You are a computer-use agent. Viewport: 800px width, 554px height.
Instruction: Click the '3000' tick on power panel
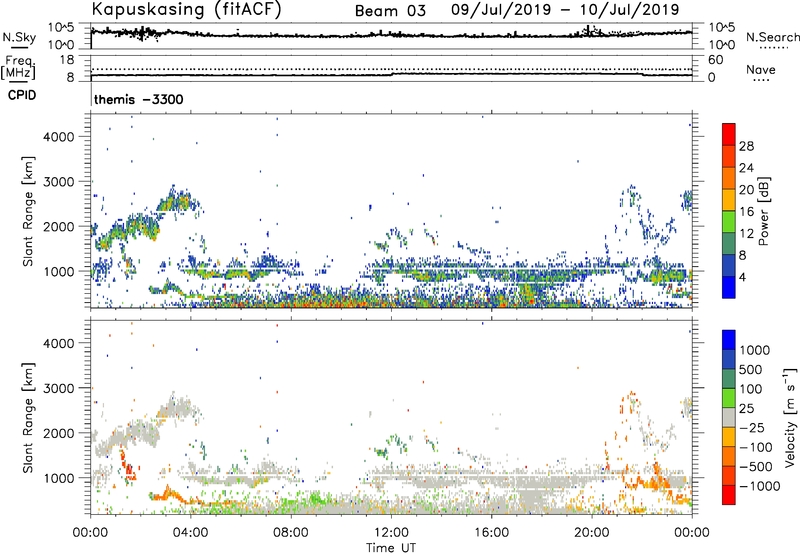point(58,182)
